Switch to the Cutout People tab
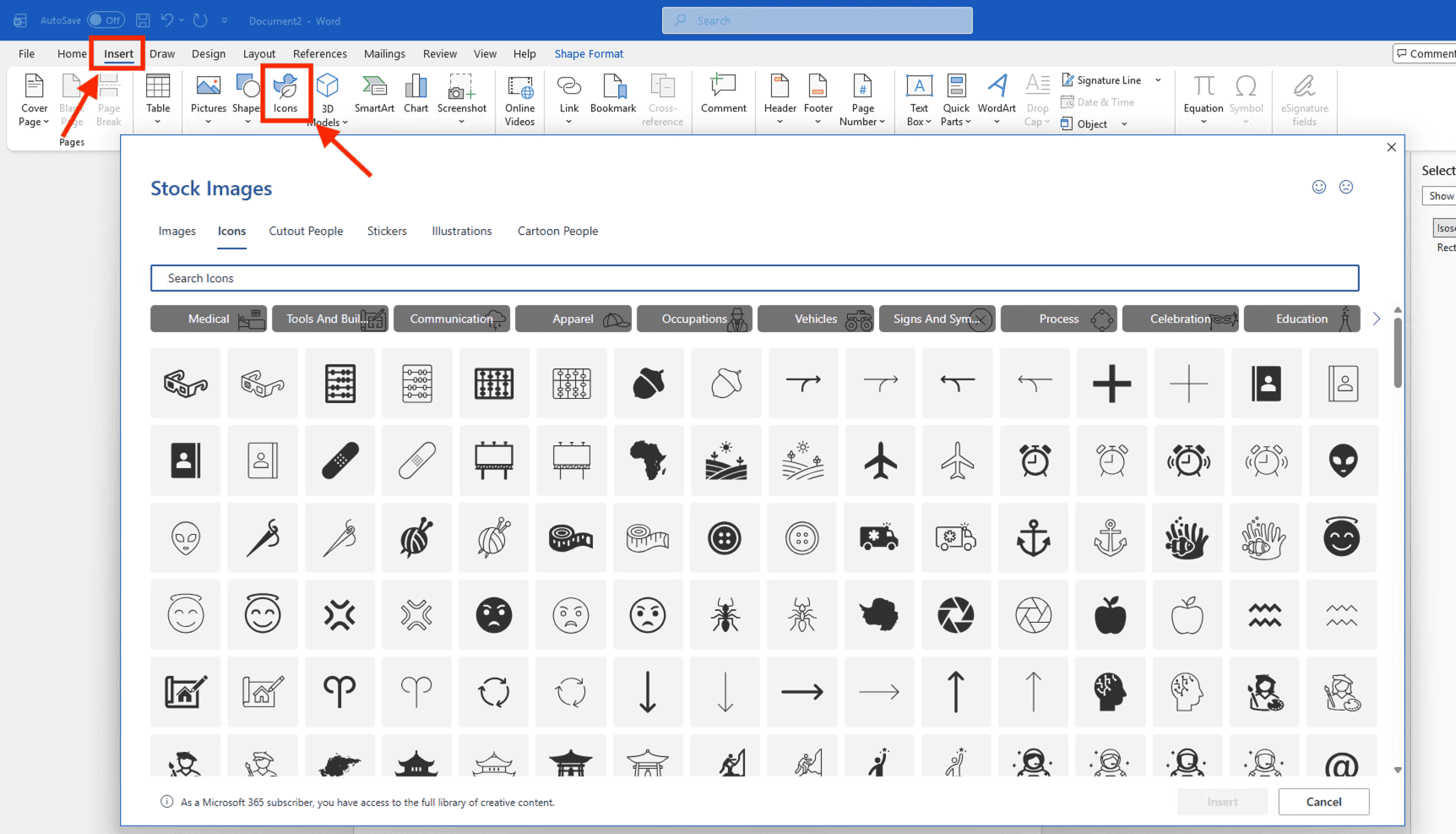This screenshot has width=1456, height=834. pos(306,231)
